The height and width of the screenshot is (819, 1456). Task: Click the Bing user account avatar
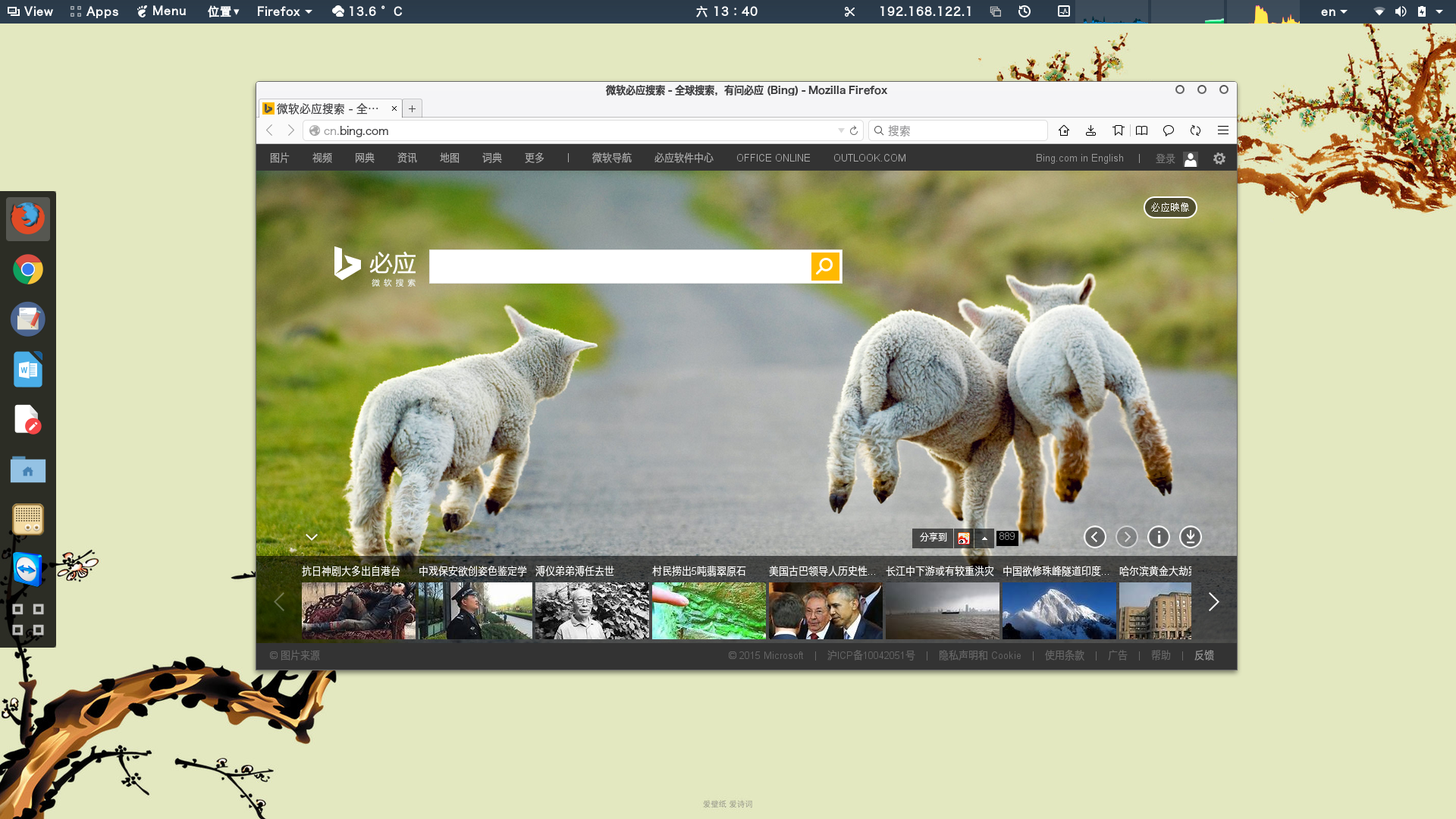[x=1191, y=158]
